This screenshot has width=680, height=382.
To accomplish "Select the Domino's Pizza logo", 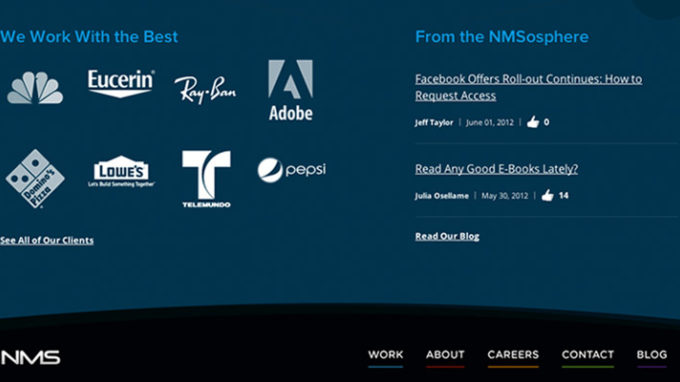I will [x=35, y=179].
